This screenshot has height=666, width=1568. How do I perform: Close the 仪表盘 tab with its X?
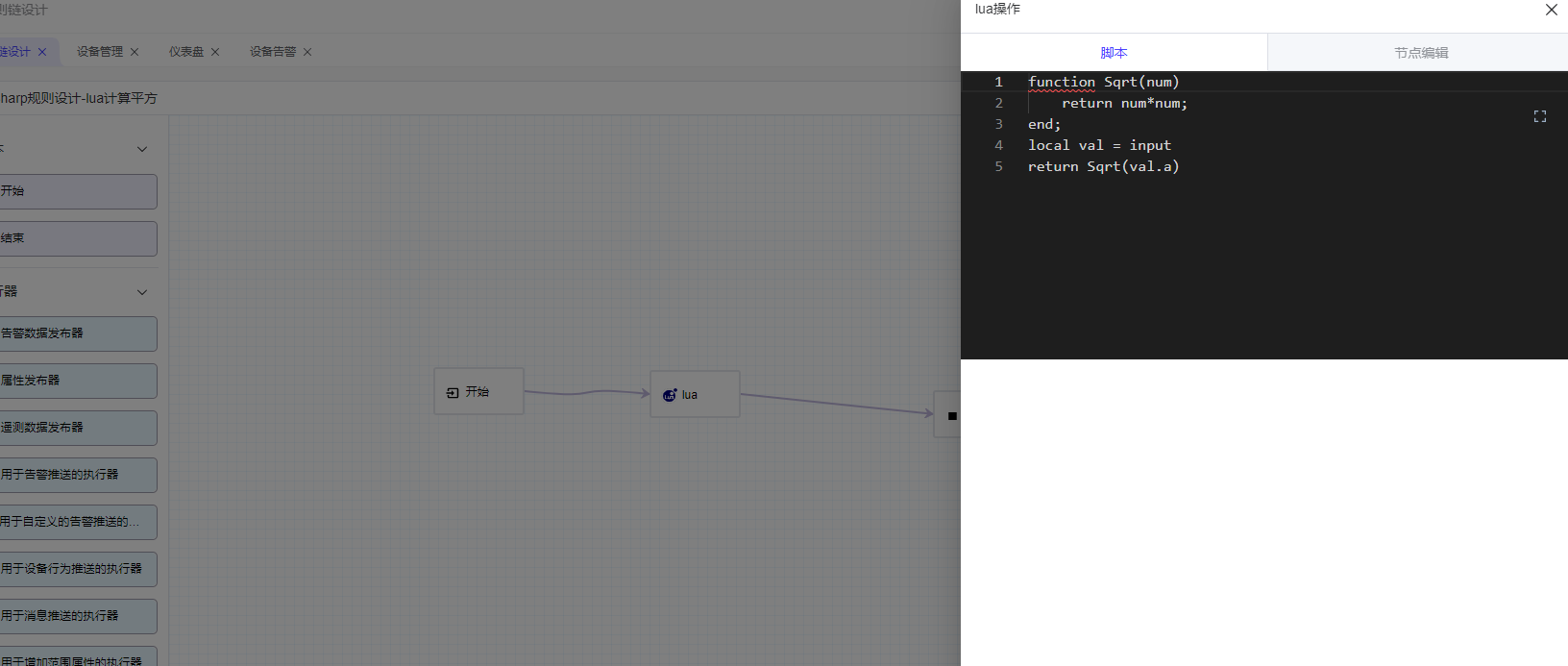(215, 52)
